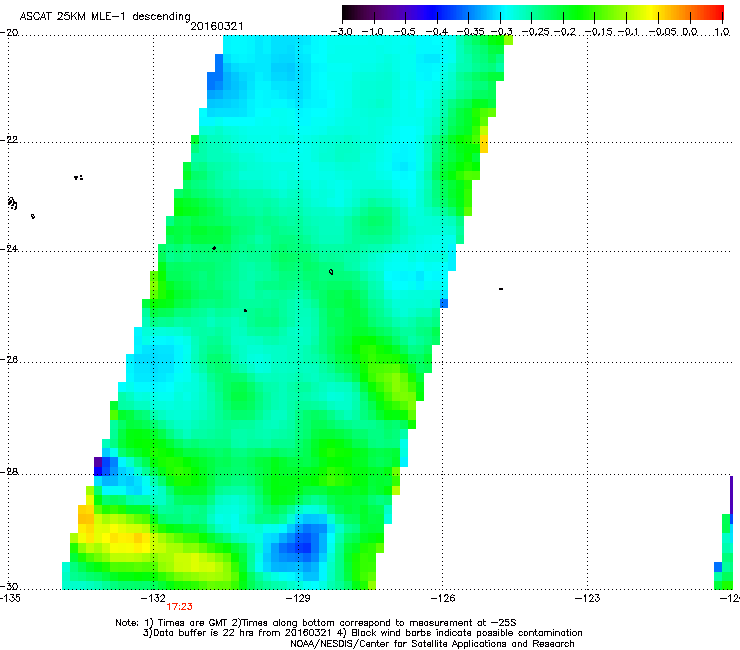The width and height of the screenshot is (740, 650).
Task: Click the -0.4 color bar label
Action: (x=437, y=32)
